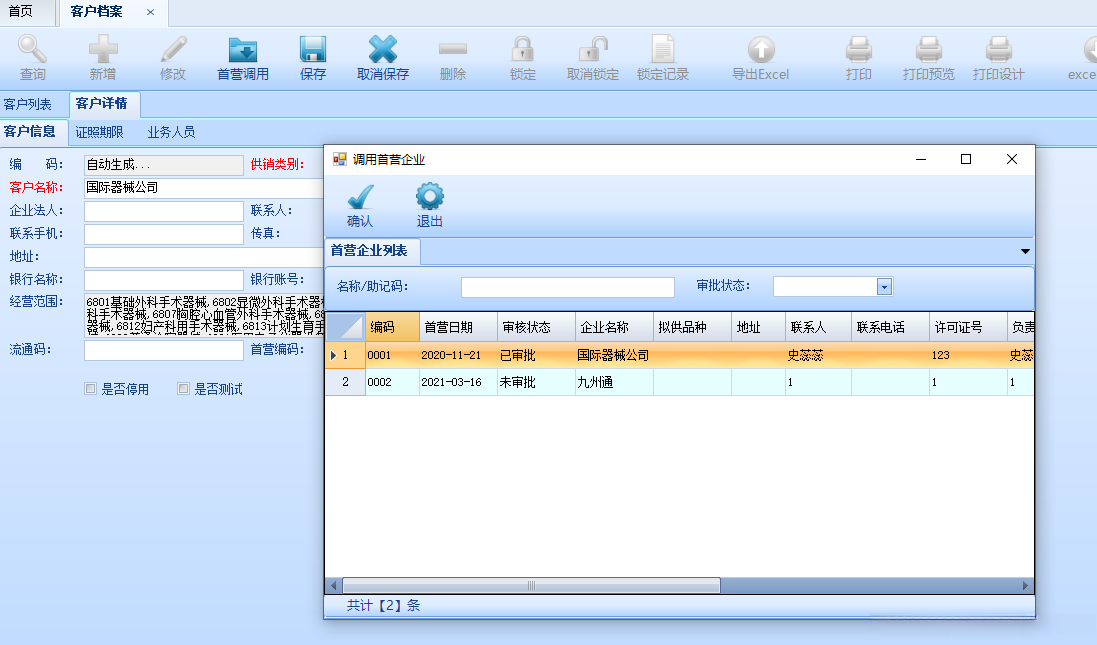Switch to the 客户列表 tab
The width and height of the screenshot is (1097, 645).
click(28, 104)
